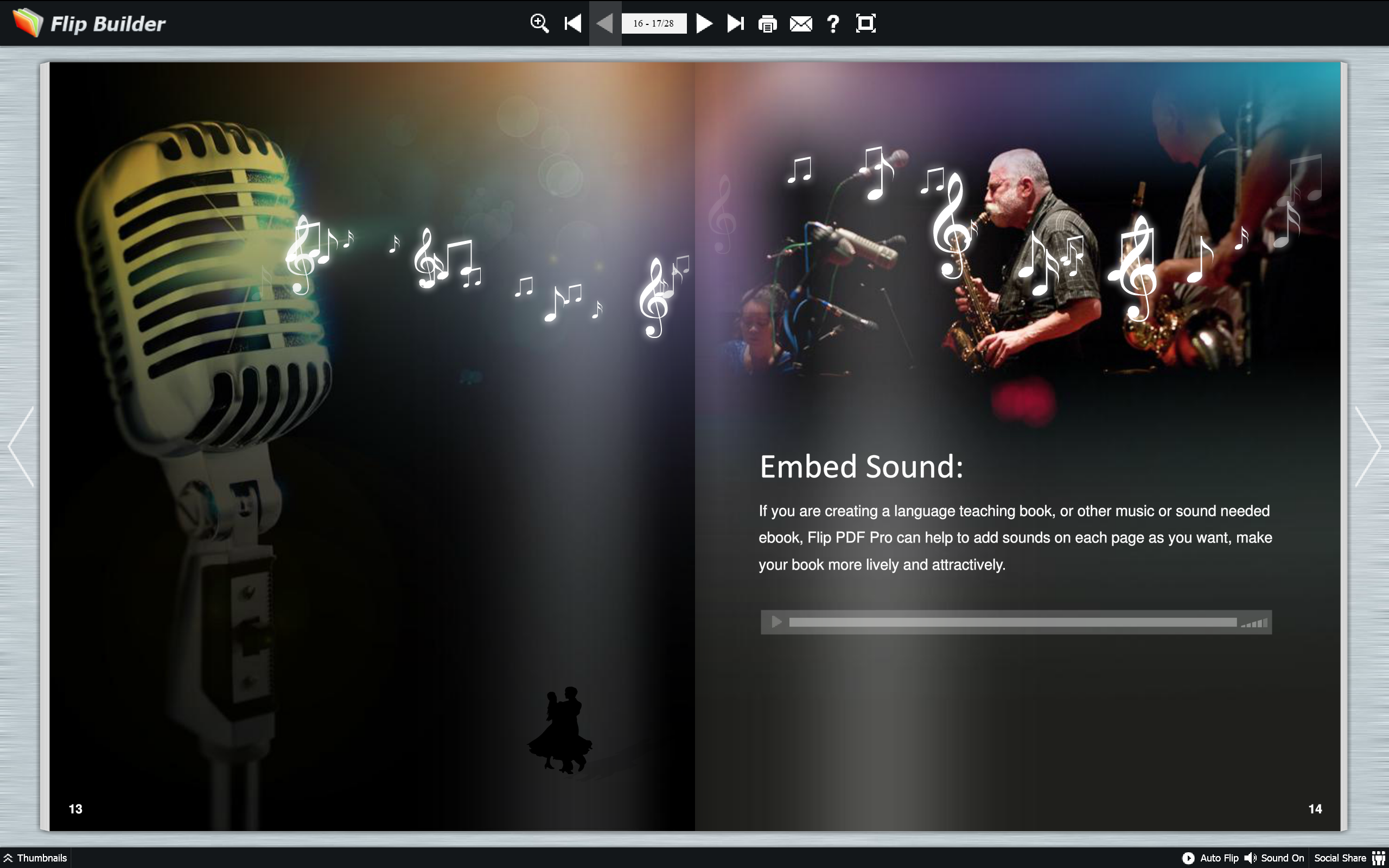Play the embedded audio clip
The image size is (1389, 868).
coord(776,622)
